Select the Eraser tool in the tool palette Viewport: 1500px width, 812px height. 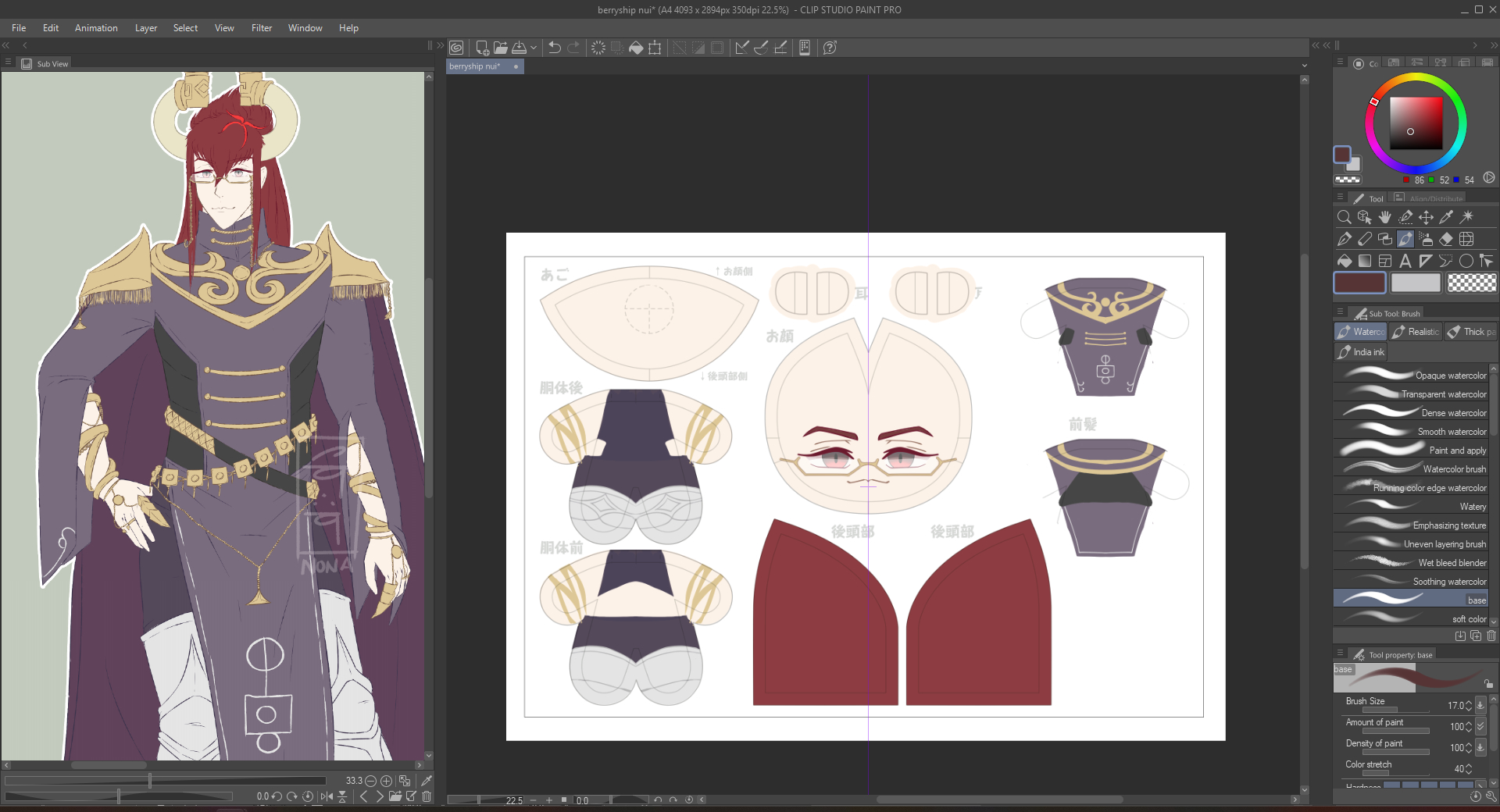[1446, 239]
